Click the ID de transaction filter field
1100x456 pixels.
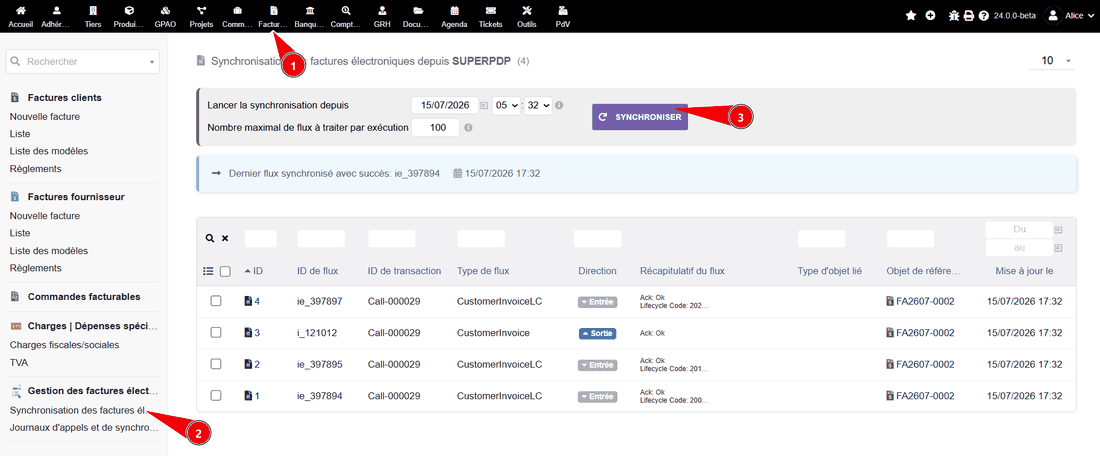point(391,239)
